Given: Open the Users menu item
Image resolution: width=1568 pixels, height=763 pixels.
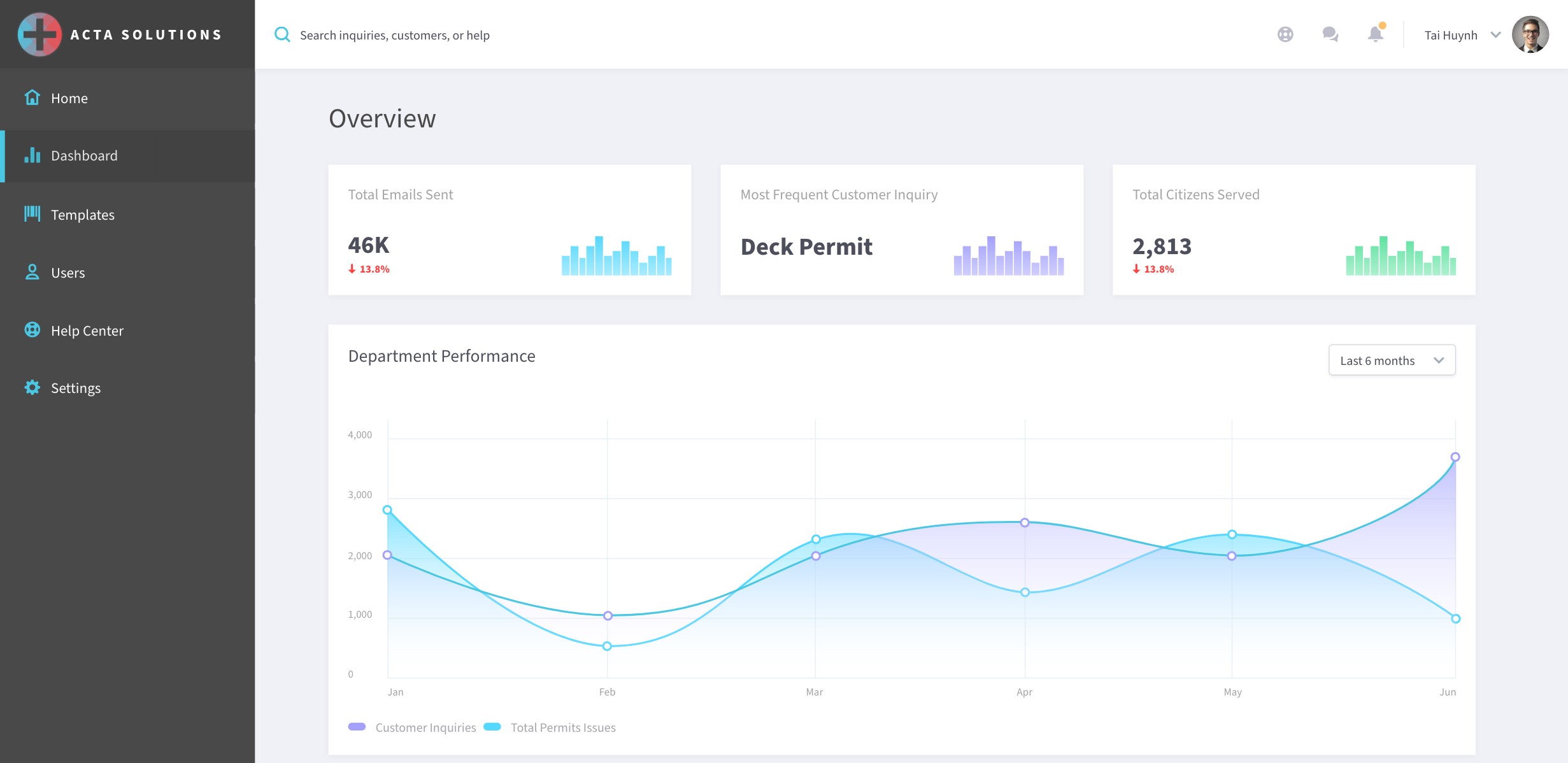Looking at the screenshot, I should [x=68, y=273].
